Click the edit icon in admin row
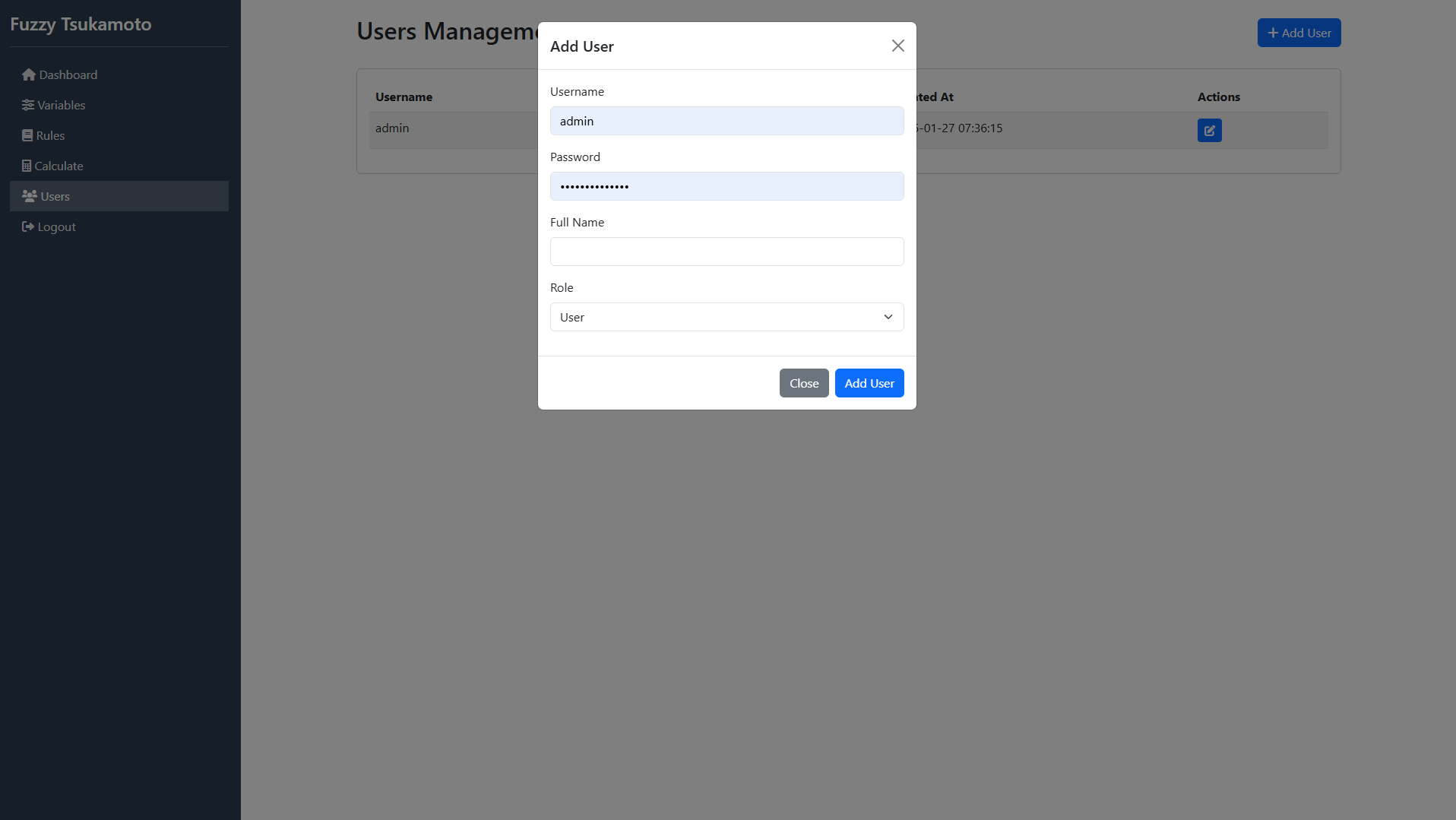 click(x=1209, y=130)
